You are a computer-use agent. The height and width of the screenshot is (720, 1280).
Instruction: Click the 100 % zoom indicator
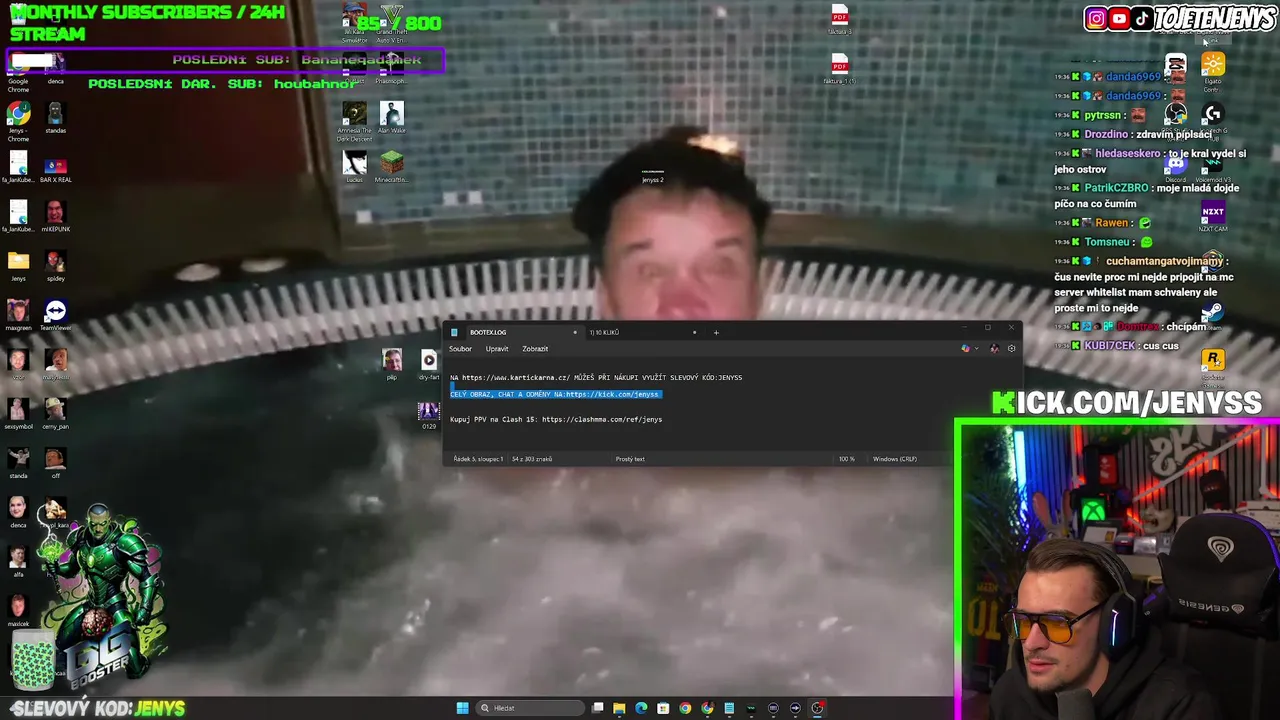[x=846, y=459]
